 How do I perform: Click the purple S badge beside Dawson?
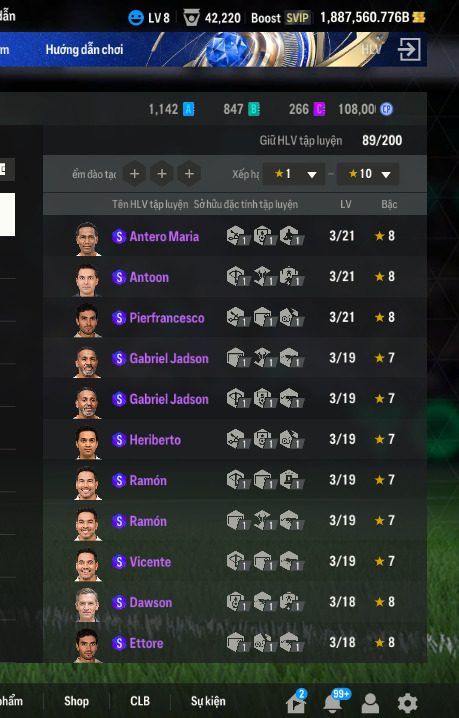(119, 603)
